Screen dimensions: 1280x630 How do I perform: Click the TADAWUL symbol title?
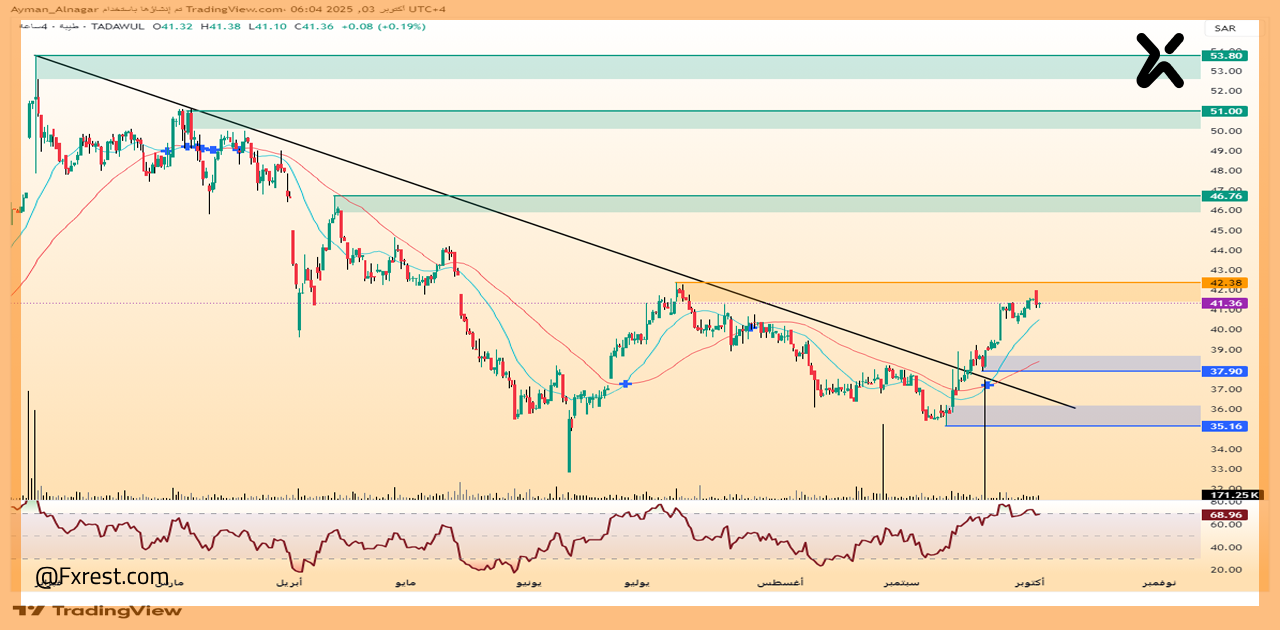(120, 26)
